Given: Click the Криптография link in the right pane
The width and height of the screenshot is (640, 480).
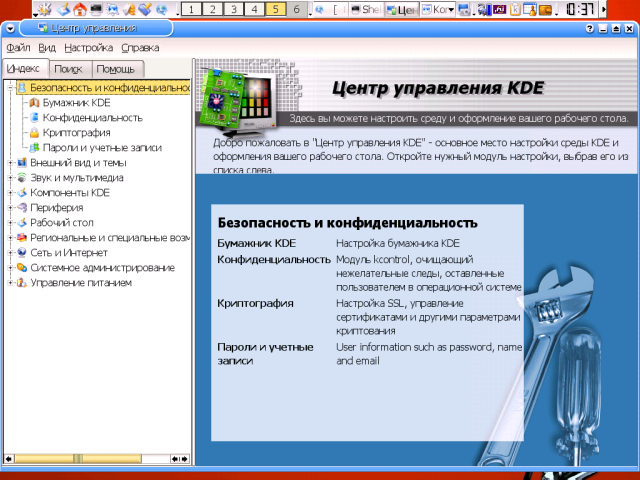Looking at the screenshot, I should pyautogui.click(x=255, y=302).
